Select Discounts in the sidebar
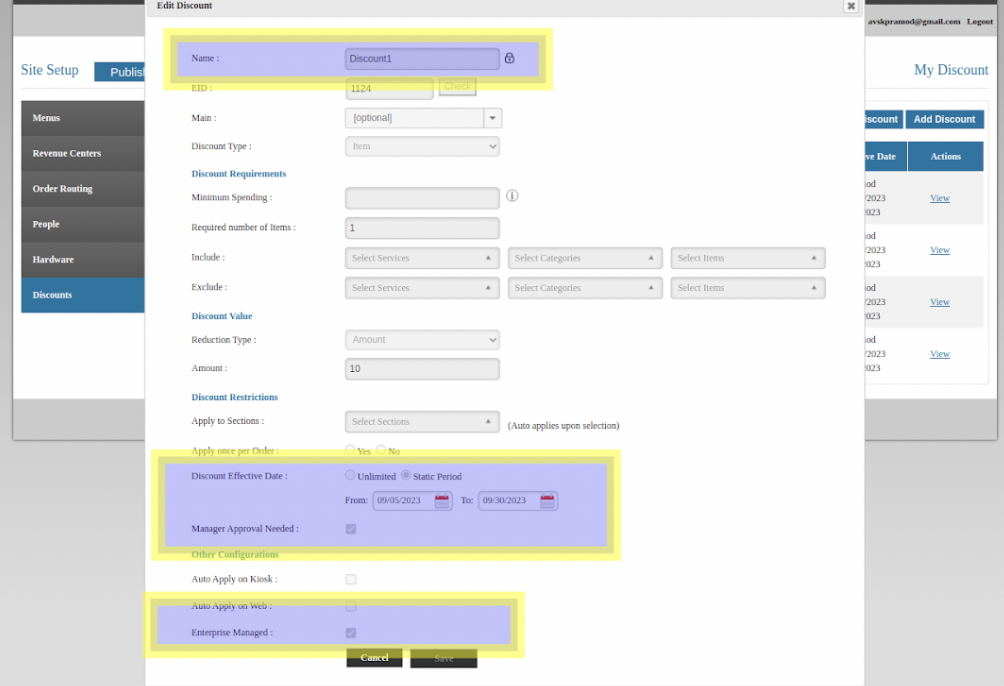The height and width of the screenshot is (686, 1004). point(83,295)
